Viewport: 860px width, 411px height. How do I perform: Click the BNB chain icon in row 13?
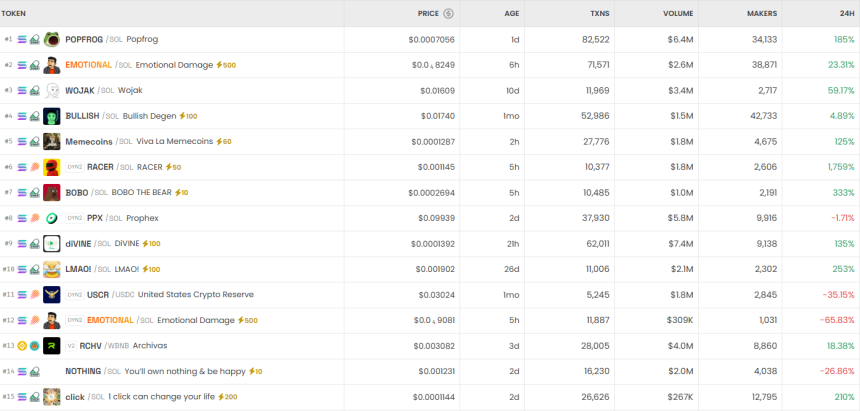point(23,346)
